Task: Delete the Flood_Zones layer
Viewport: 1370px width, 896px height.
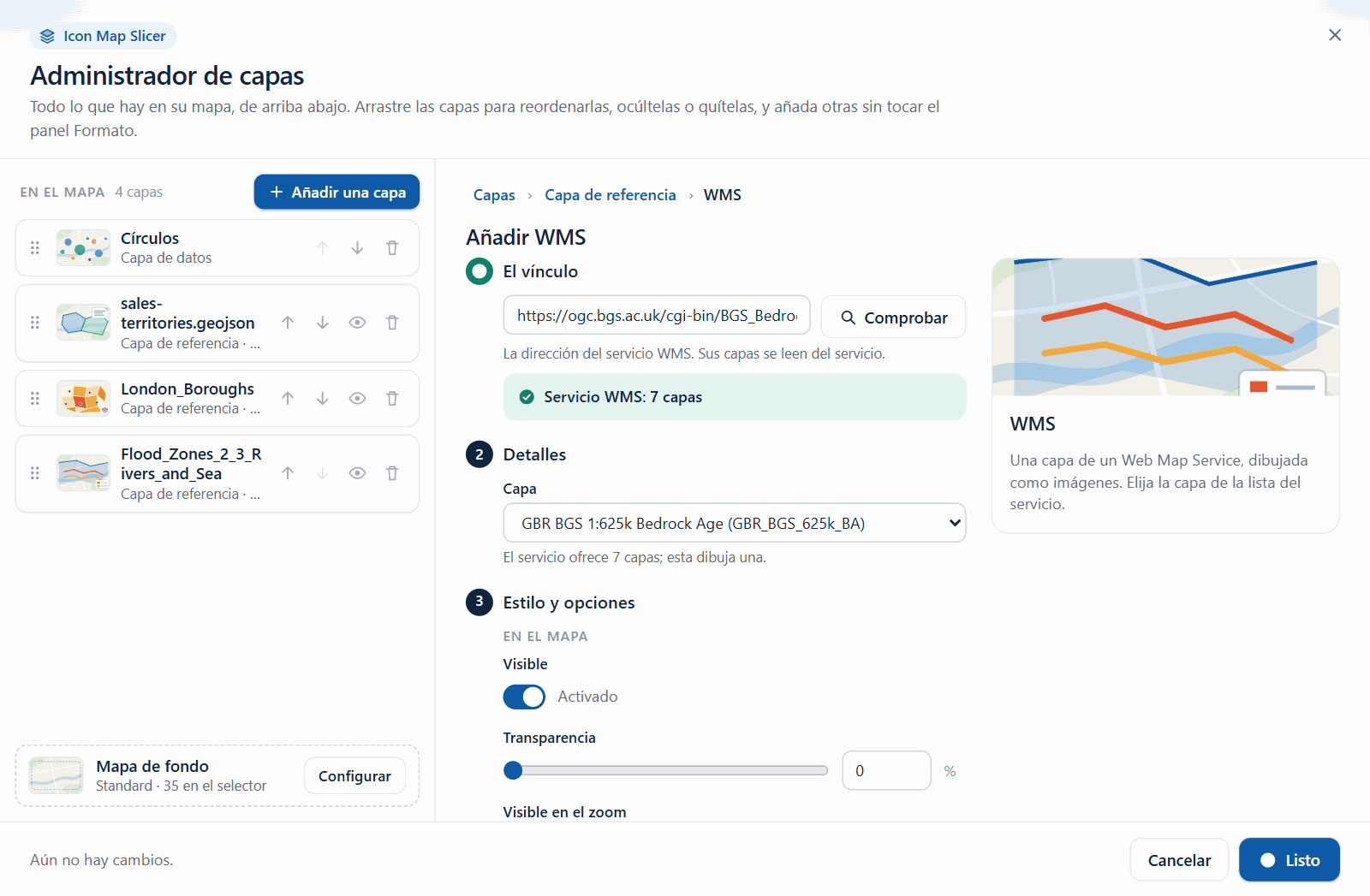Action: [x=392, y=473]
